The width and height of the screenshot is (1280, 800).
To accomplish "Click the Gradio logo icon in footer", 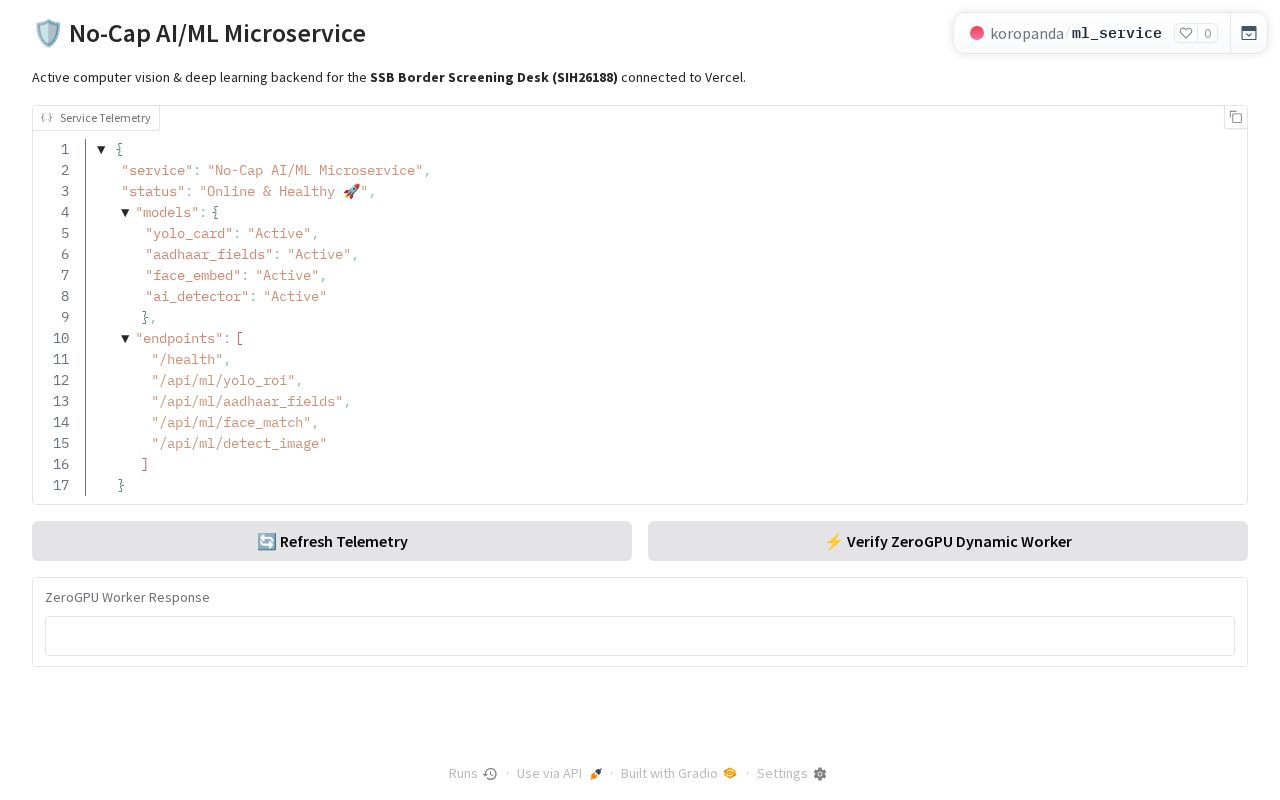I will tap(730, 773).
